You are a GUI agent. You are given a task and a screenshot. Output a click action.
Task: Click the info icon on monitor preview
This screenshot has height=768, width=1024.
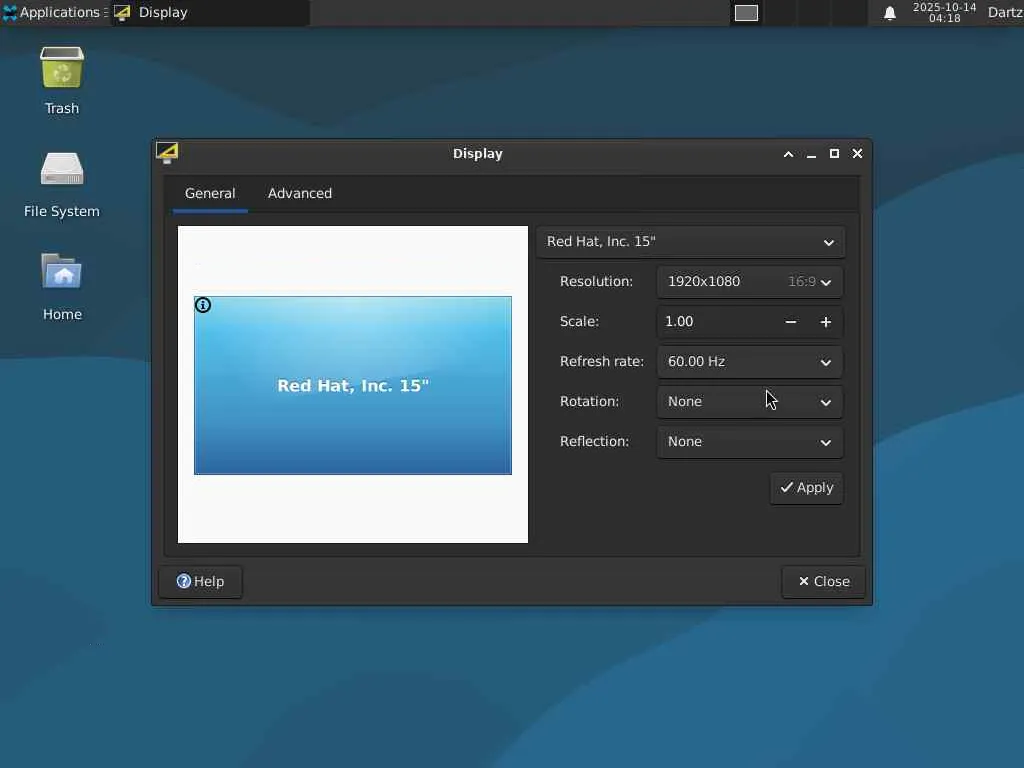203,305
